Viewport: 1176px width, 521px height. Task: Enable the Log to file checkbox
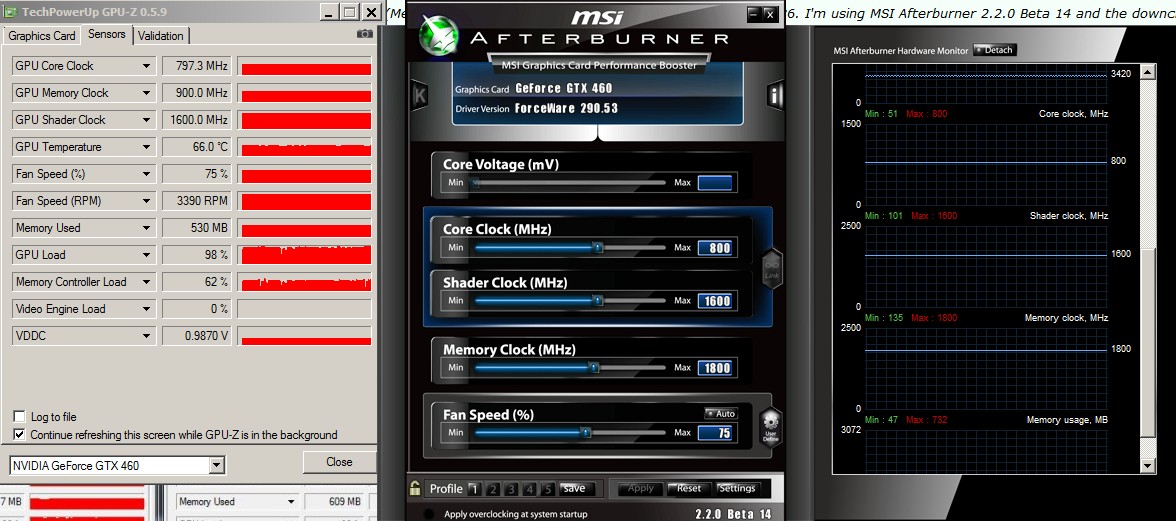pyautogui.click(x=19, y=417)
